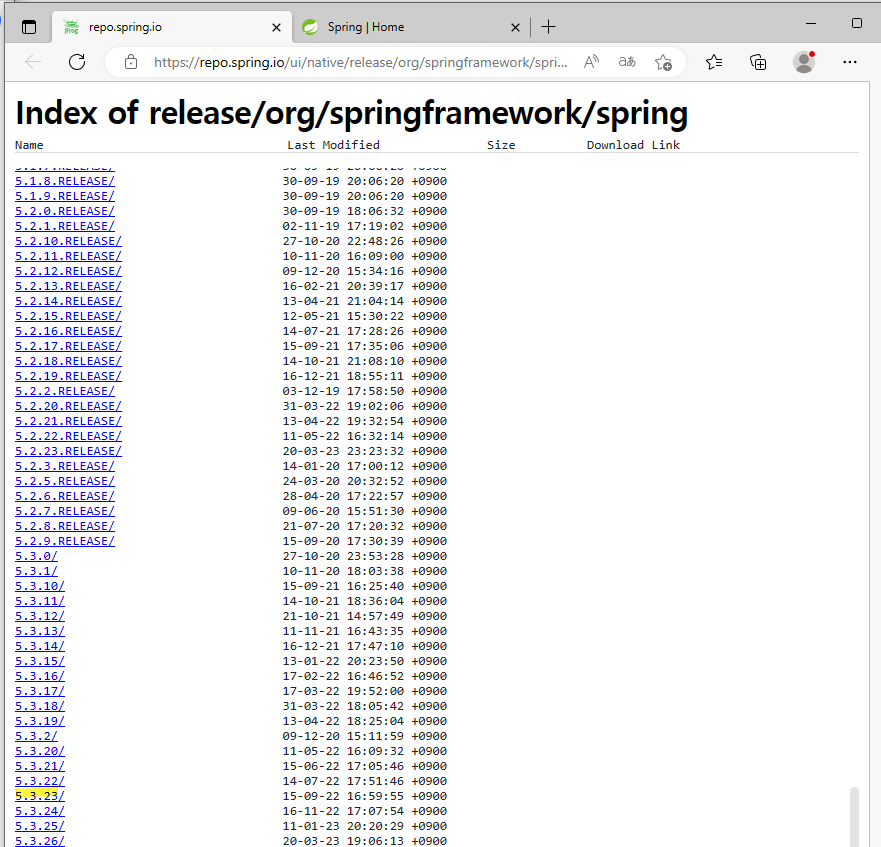This screenshot has width=881, height=847.
Task: Browse the 5.2.20.RELEASE/ directory
Action: 68,406
